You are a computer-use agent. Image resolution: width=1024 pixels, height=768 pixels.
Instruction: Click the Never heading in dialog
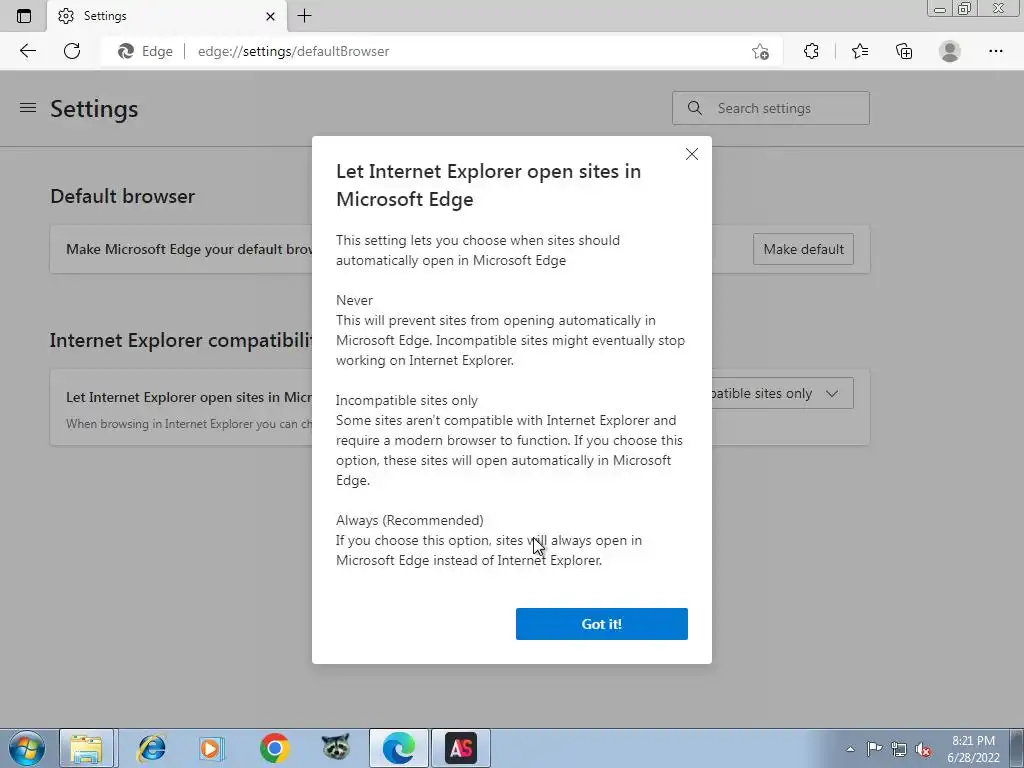[x=355, y=300]
